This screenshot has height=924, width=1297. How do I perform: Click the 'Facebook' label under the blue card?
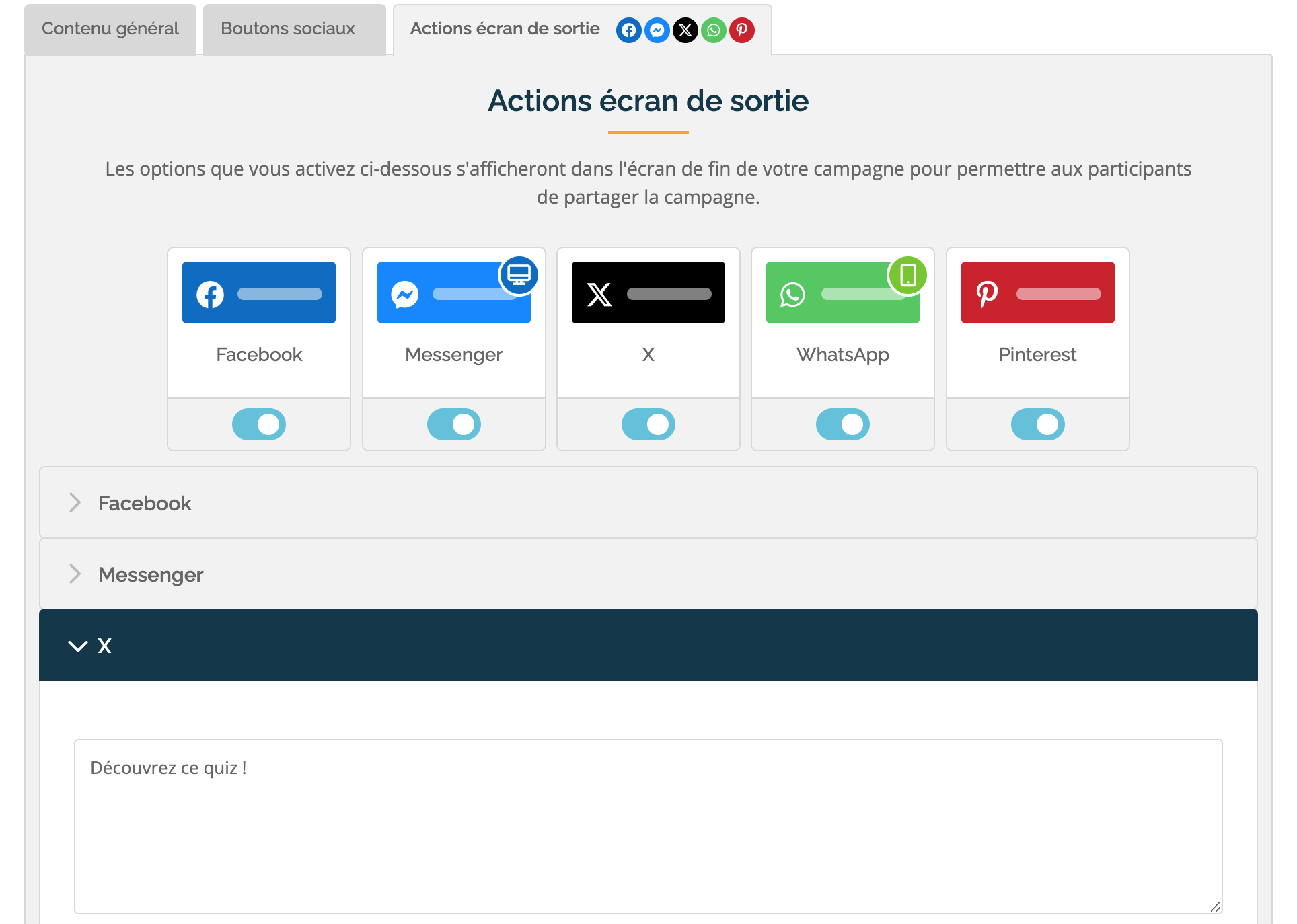click(259, 354)
